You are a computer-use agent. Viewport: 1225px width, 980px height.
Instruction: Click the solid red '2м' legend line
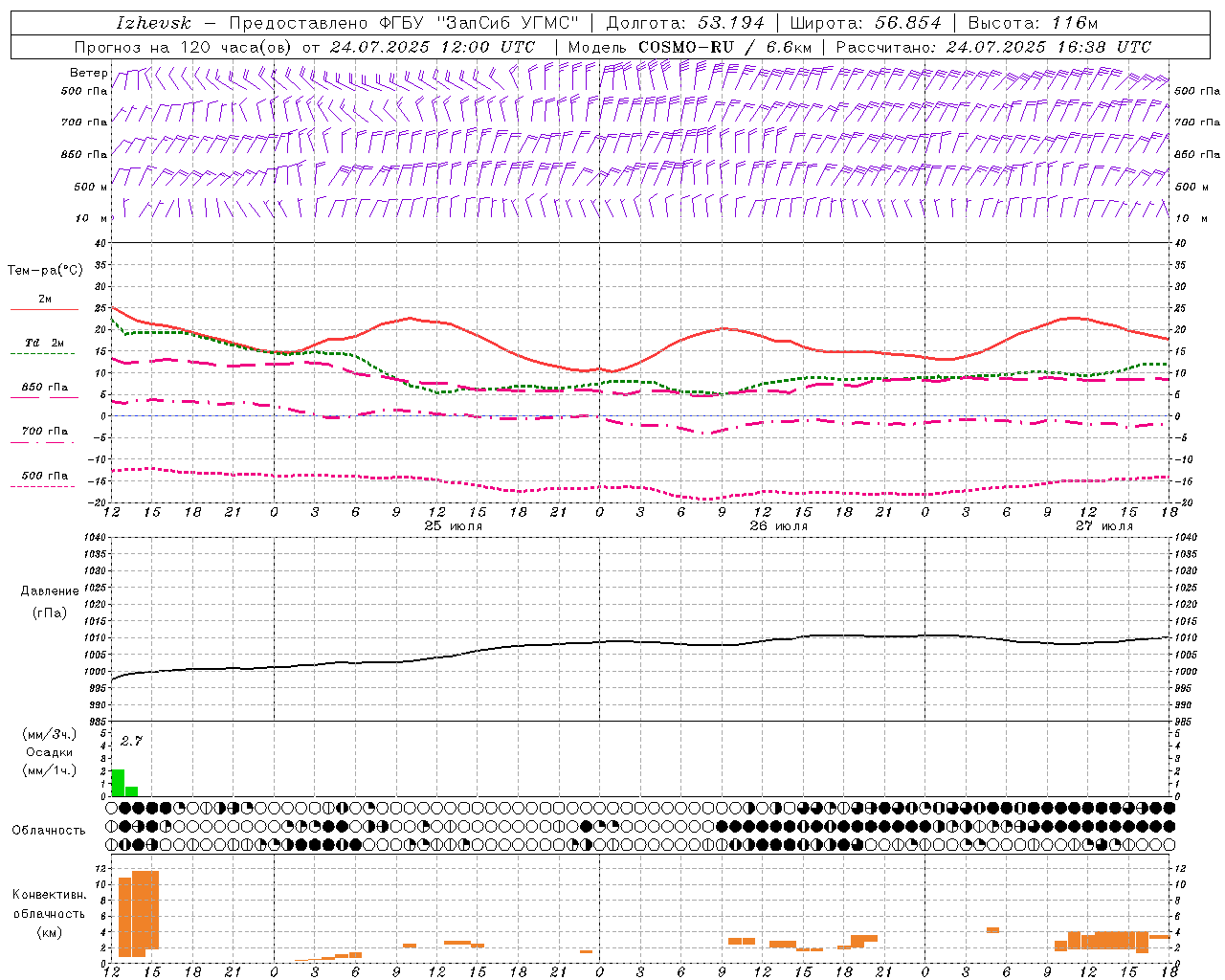tap(44, 310)
